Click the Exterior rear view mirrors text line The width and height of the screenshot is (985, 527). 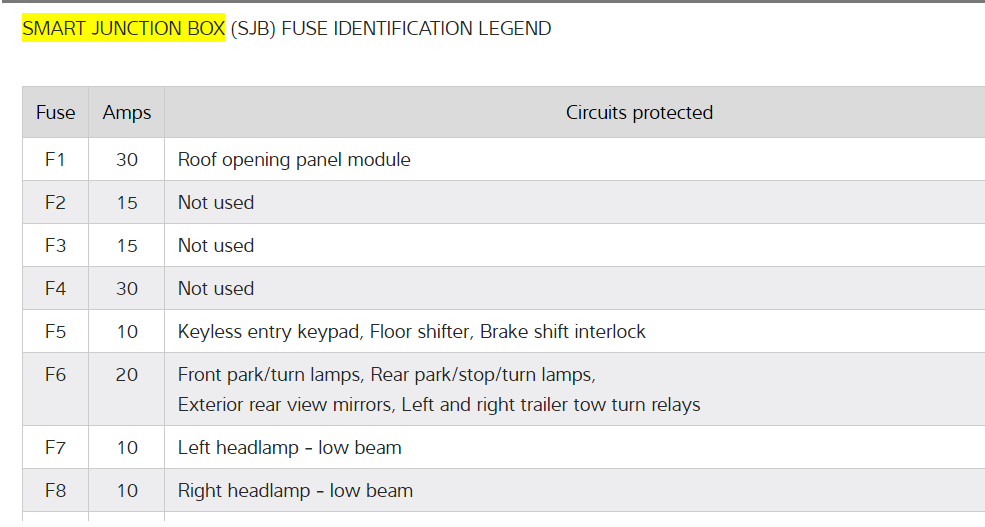point(439,405)
